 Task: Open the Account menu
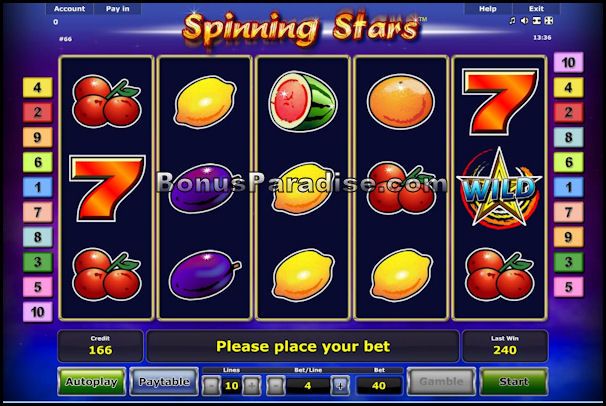click(70, 8)
